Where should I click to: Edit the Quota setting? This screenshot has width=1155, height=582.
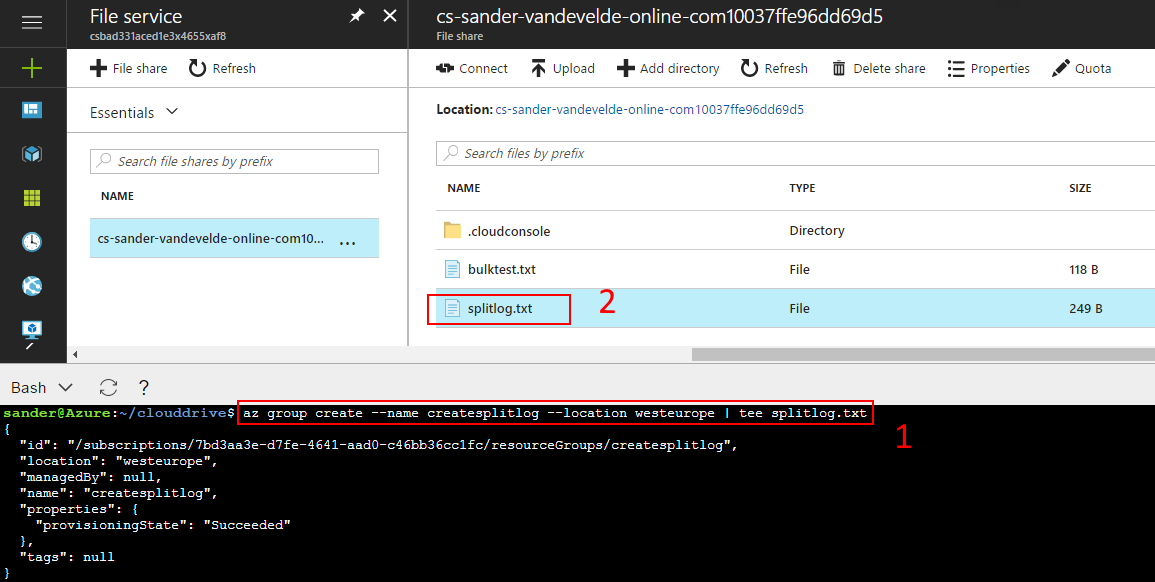[x=1082, y=68]
